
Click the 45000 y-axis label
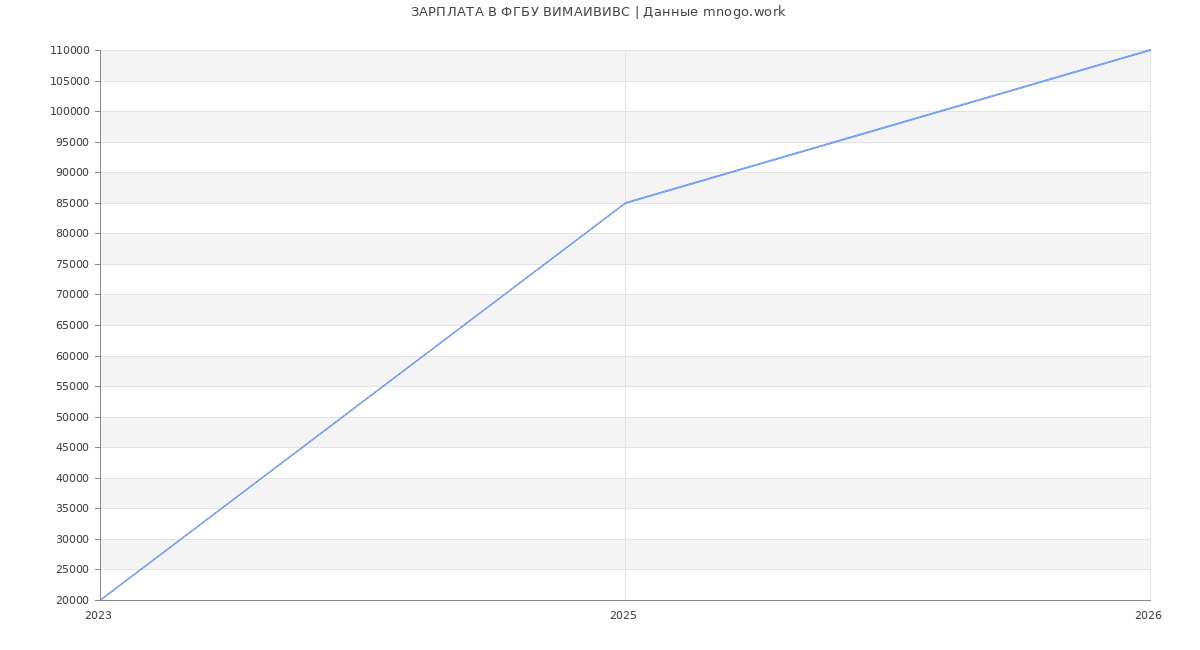72,448
